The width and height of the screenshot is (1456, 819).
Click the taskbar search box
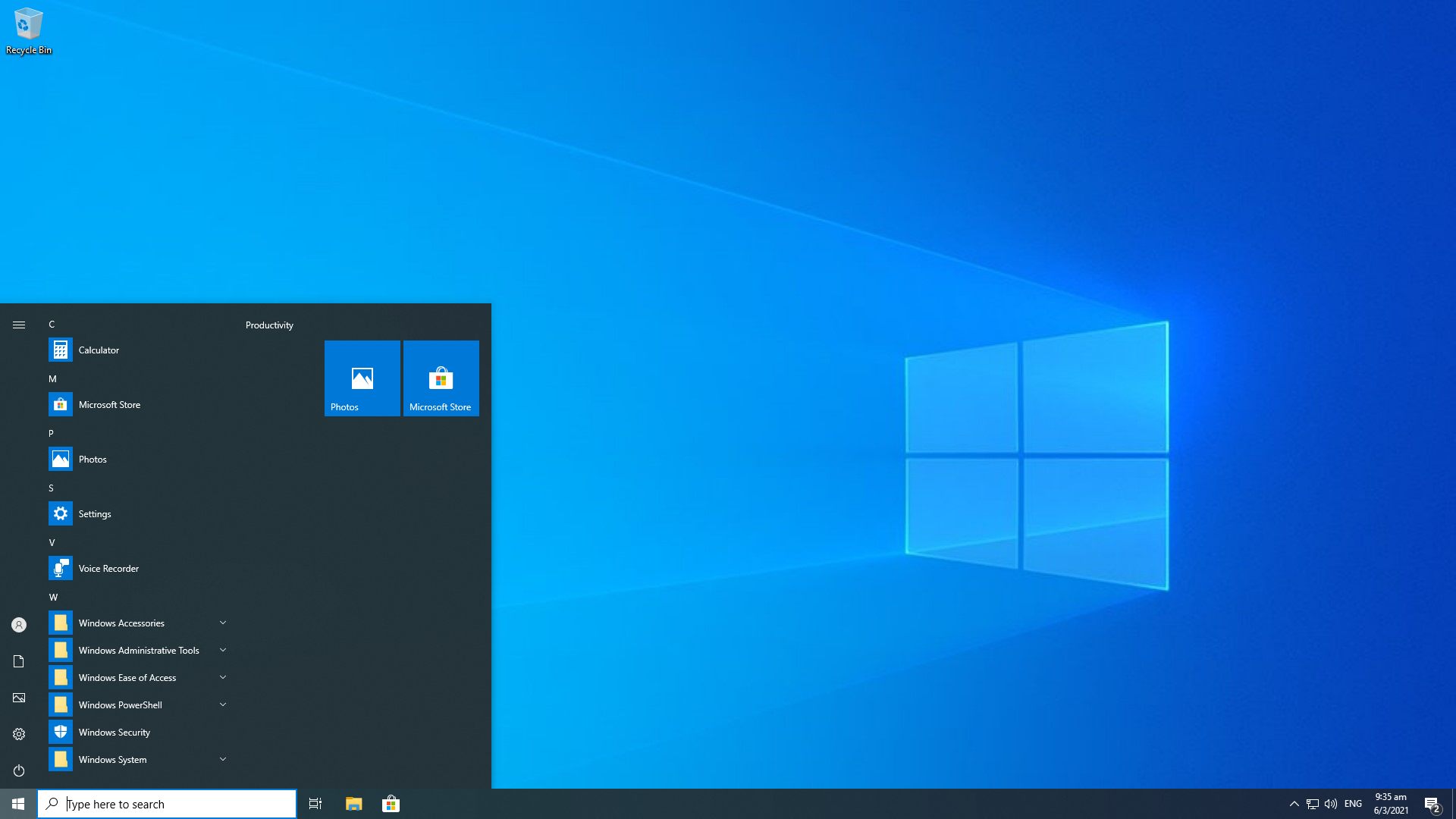[167, 804]
